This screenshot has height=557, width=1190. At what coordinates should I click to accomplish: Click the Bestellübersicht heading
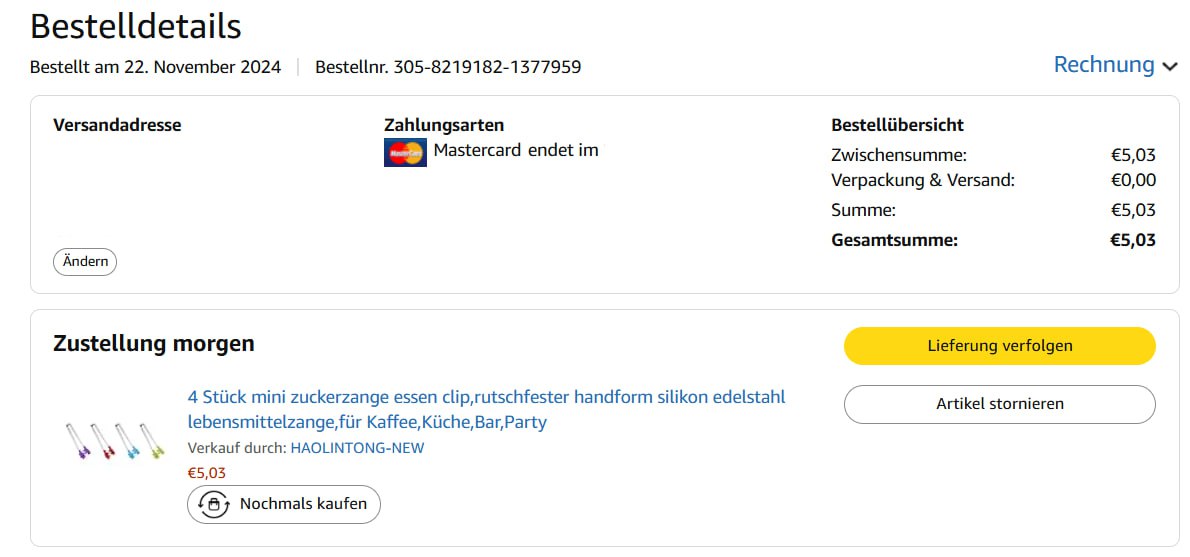tap(897, 125)
